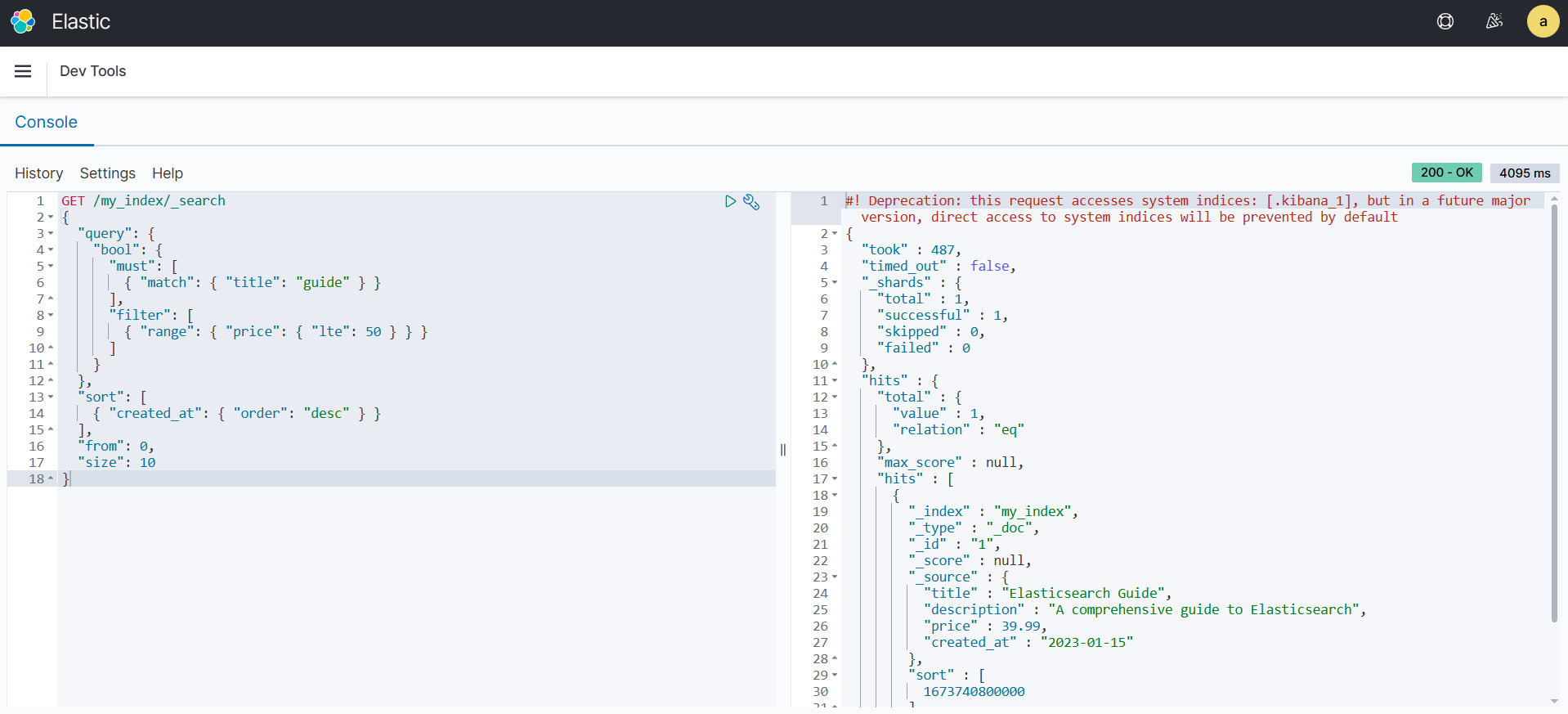Collapse the response "sort" array at line 29
This screenshot has width=1568, height=714.
tap(835, 676)
